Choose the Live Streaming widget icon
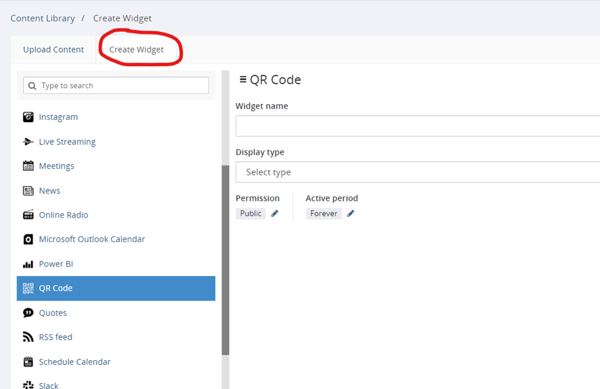 tap(28, 142)
